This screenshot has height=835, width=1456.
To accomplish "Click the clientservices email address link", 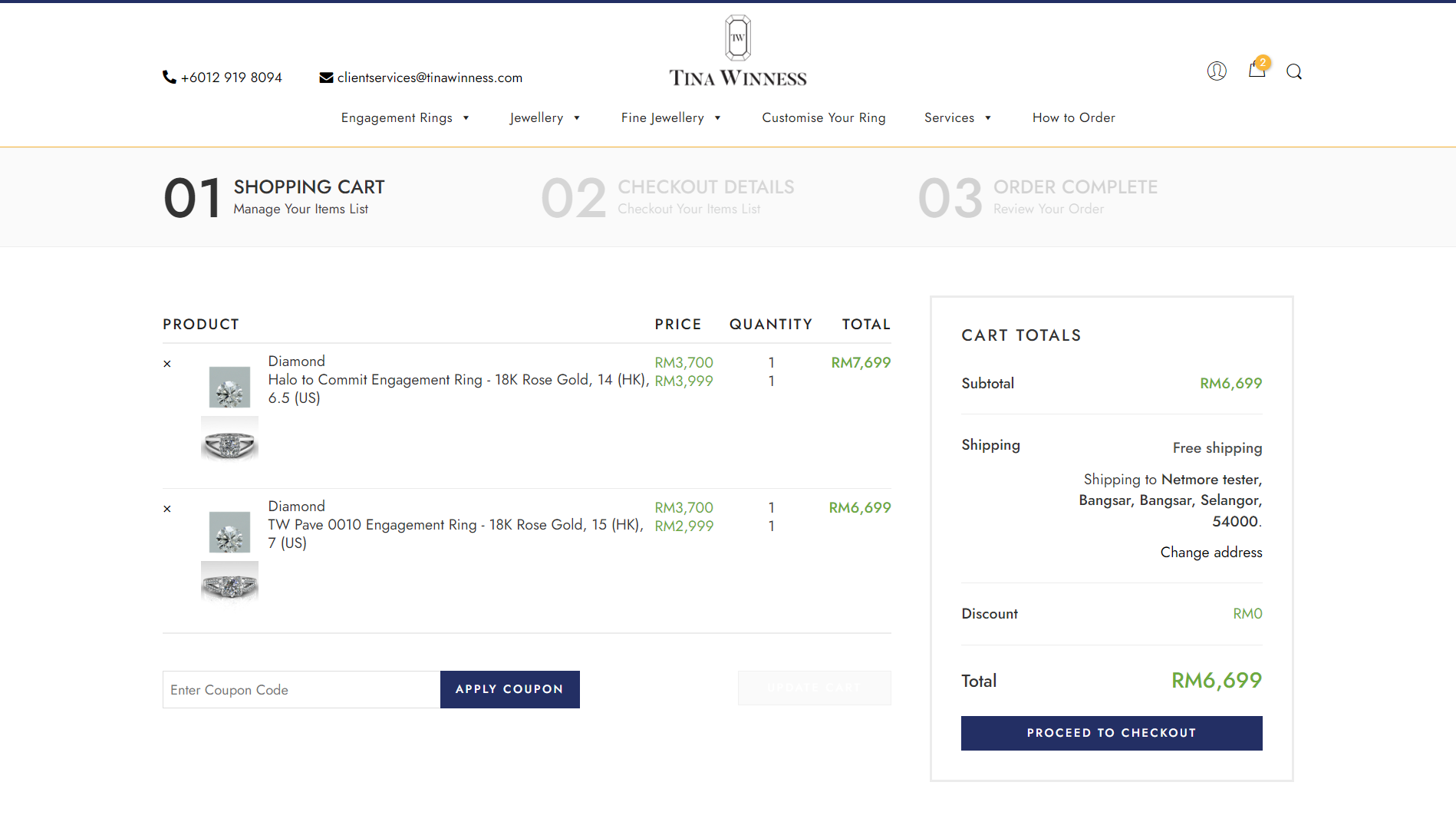I will coord(430,78).
